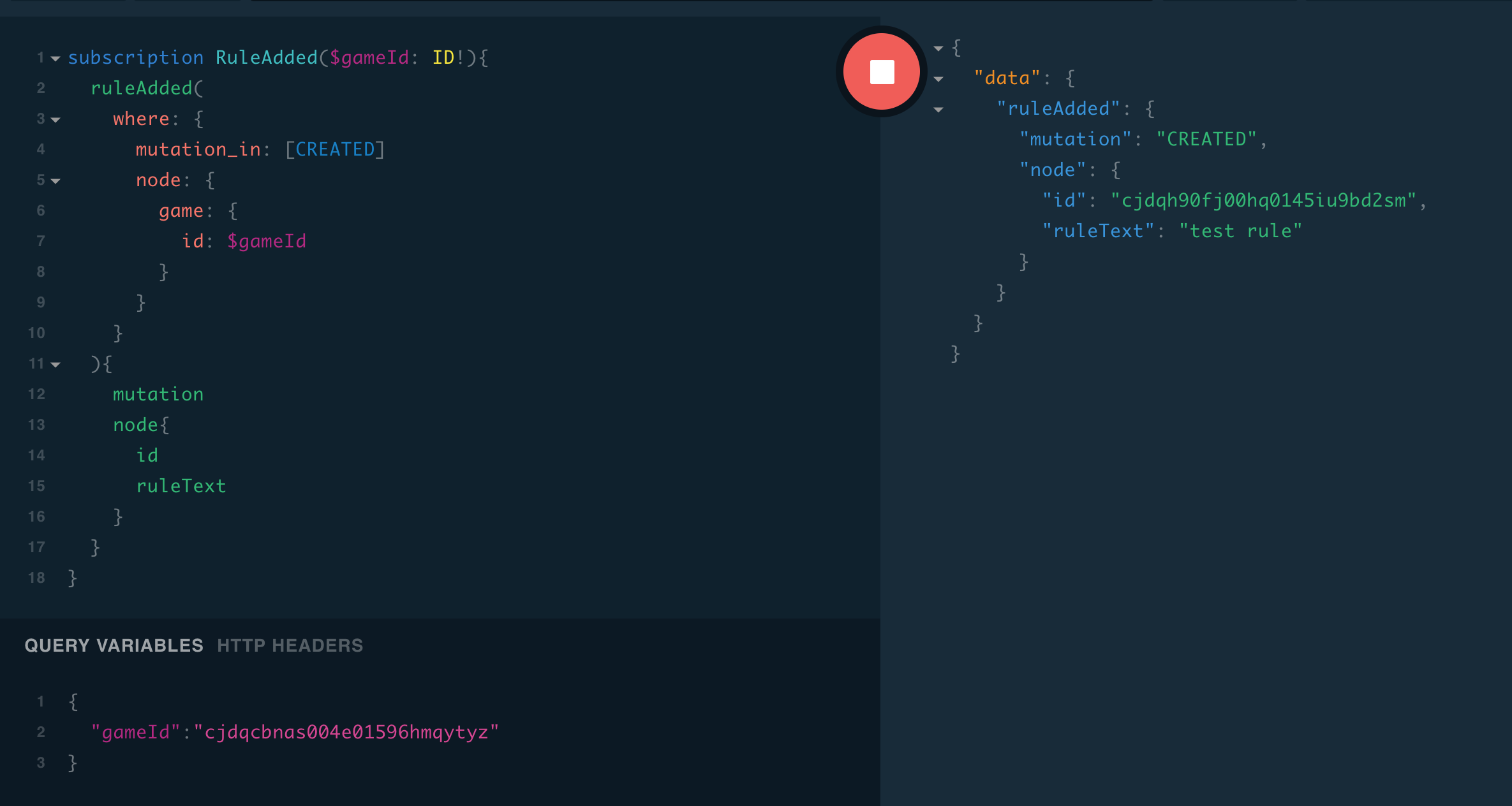The image size is (1512, 806).
Task: Fold the "ruleAdded" object in response
Action: coord(938,110)
